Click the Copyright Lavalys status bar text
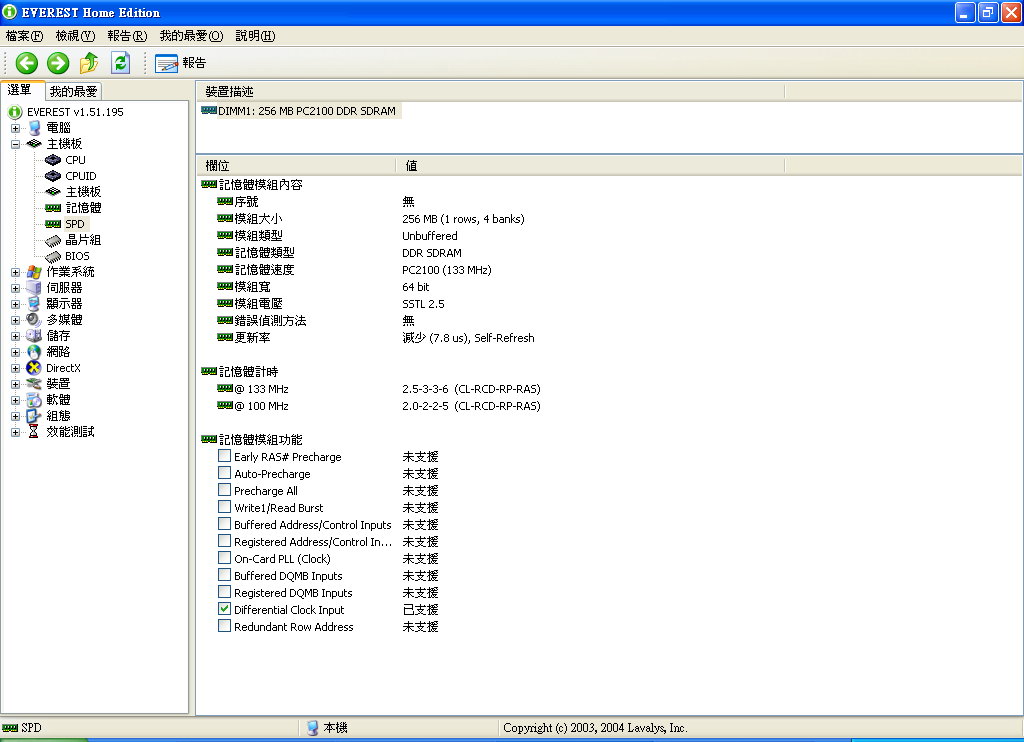 click(595, 728)
